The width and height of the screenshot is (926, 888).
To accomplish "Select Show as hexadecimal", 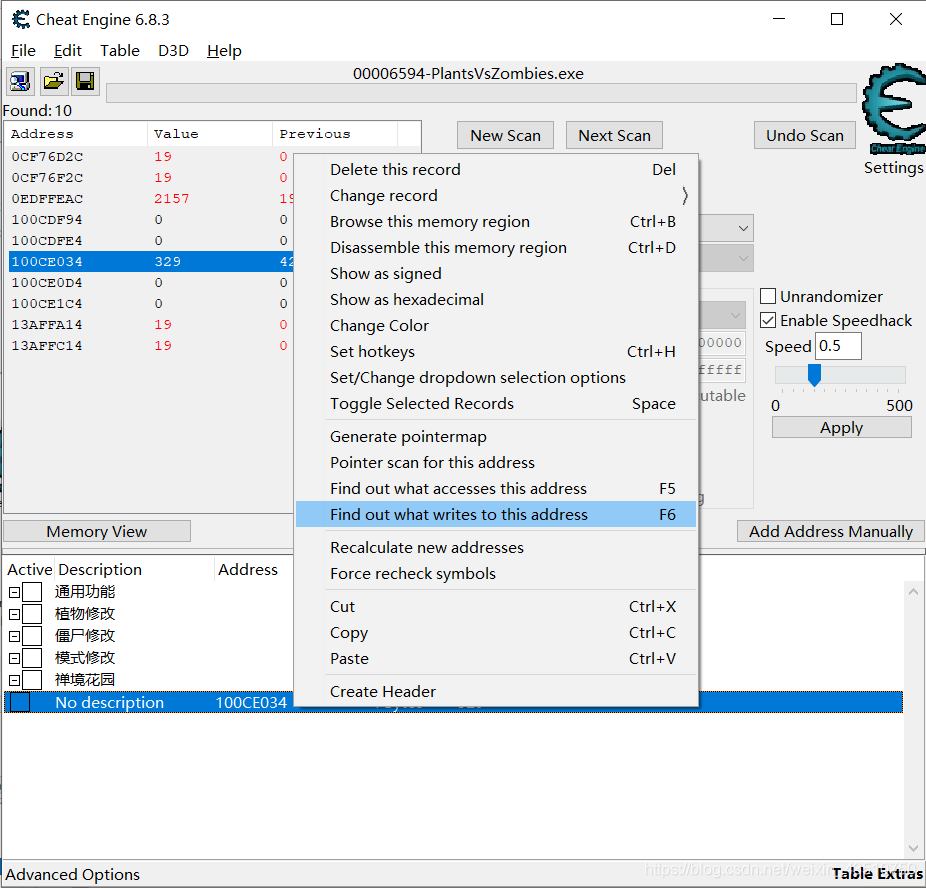I will coord(496,299).
